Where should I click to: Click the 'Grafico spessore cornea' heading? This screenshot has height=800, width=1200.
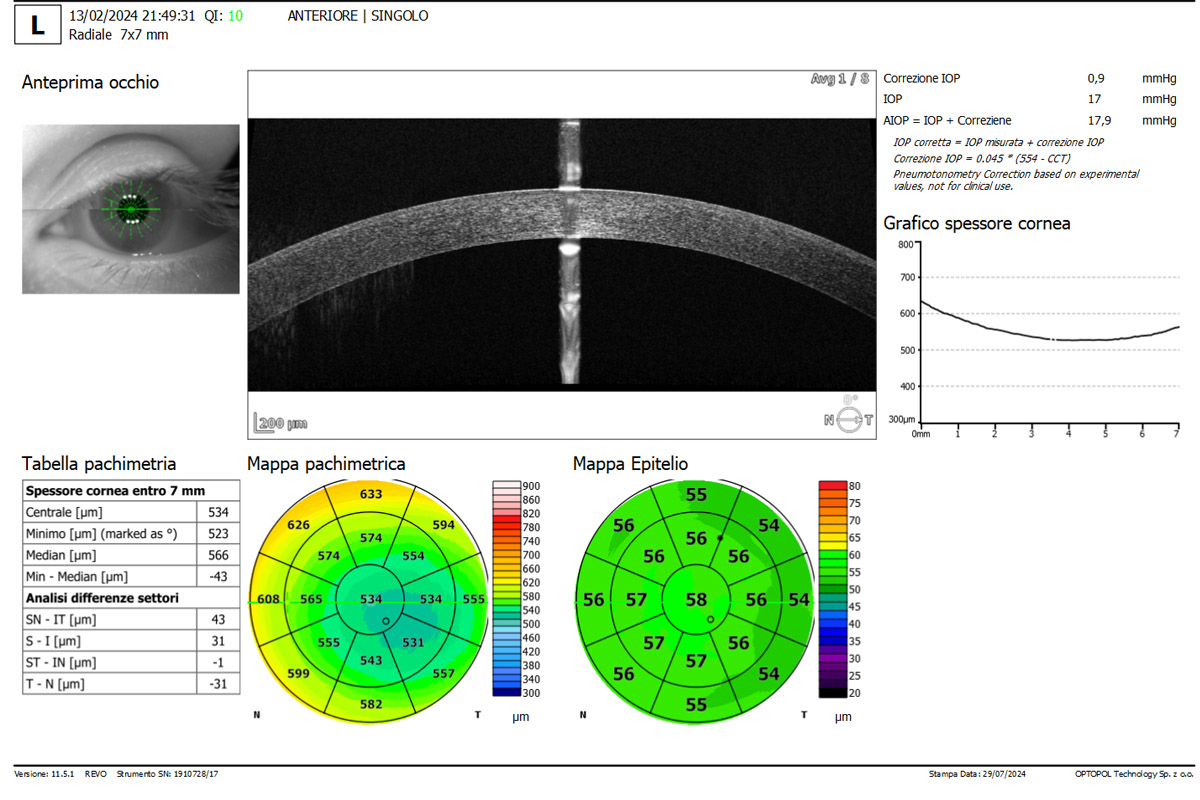click(977, 224)
